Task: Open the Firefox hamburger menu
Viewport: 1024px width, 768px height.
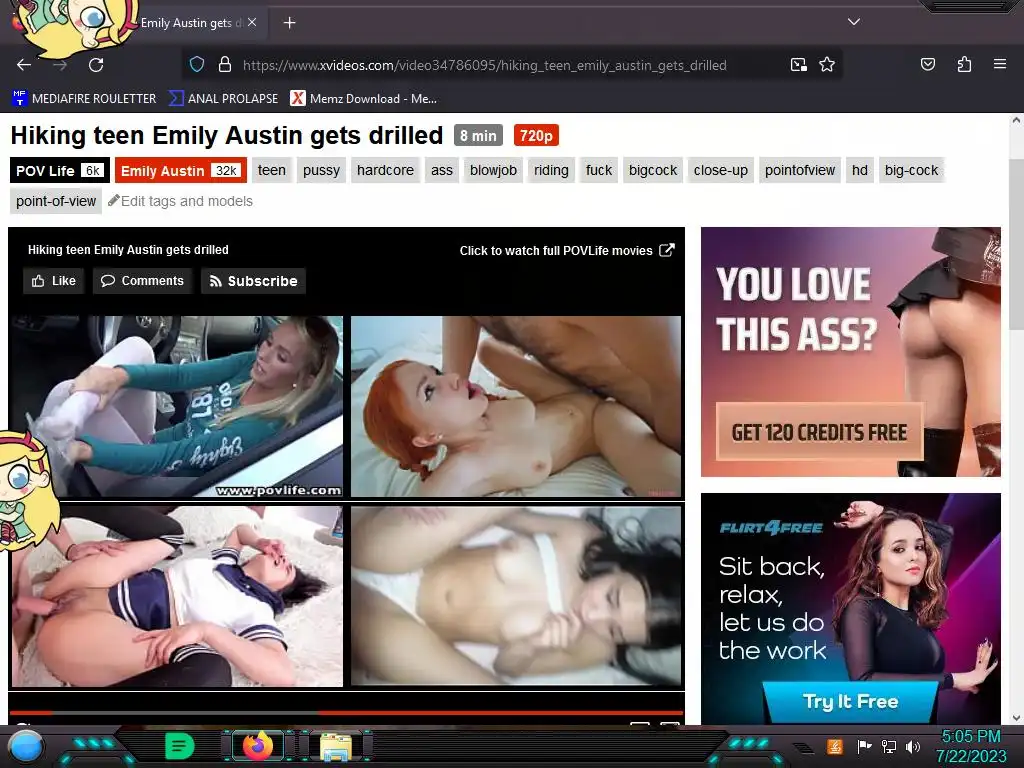Action: click(x=999, y=64)
